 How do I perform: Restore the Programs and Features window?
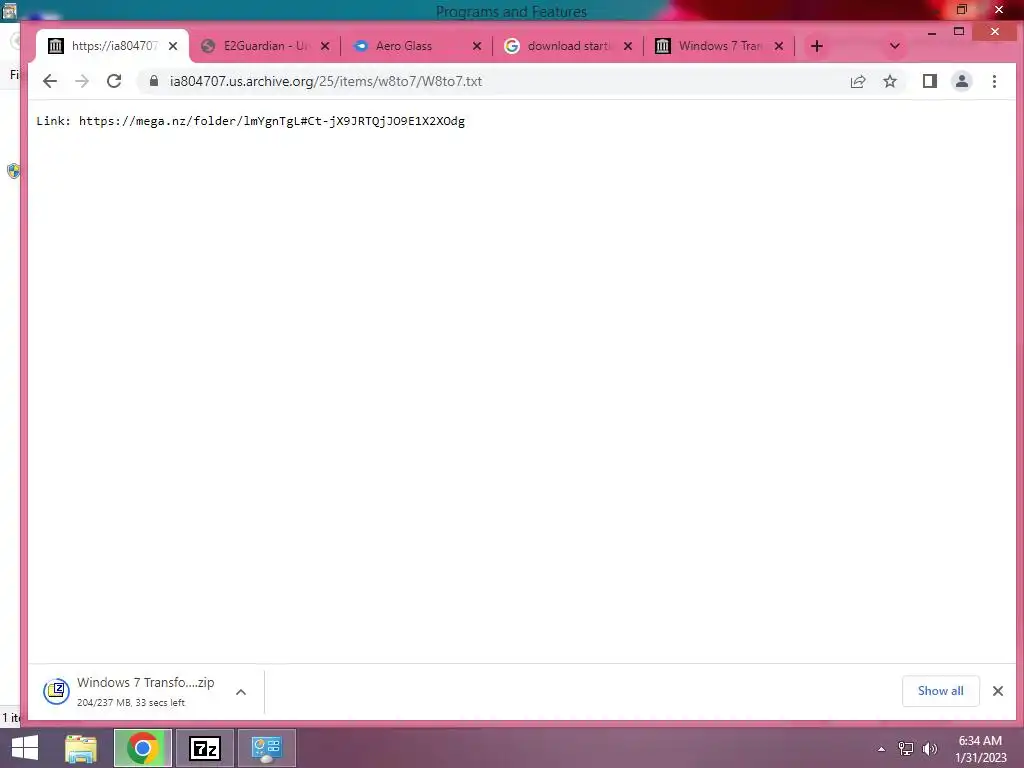[x=961, y=9]
